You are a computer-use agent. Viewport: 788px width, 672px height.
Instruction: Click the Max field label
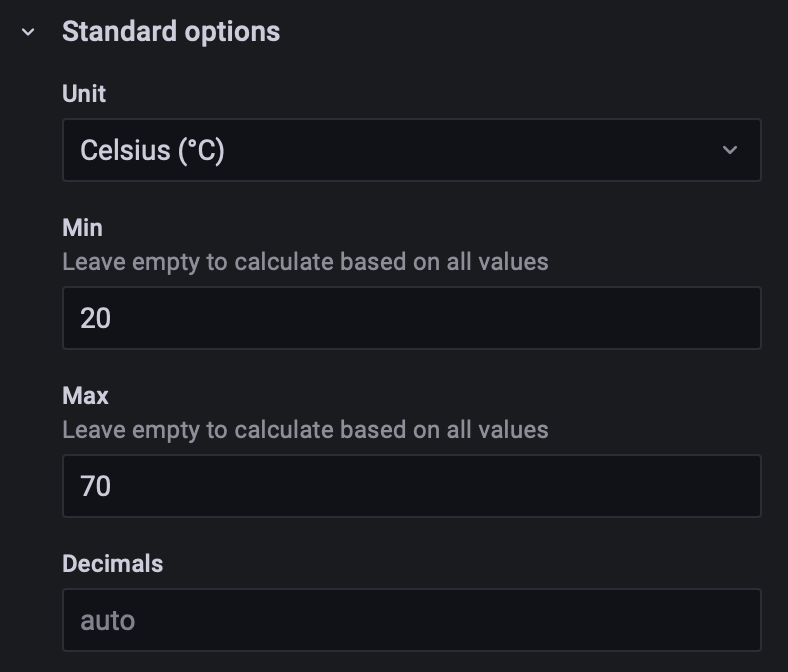85,395
